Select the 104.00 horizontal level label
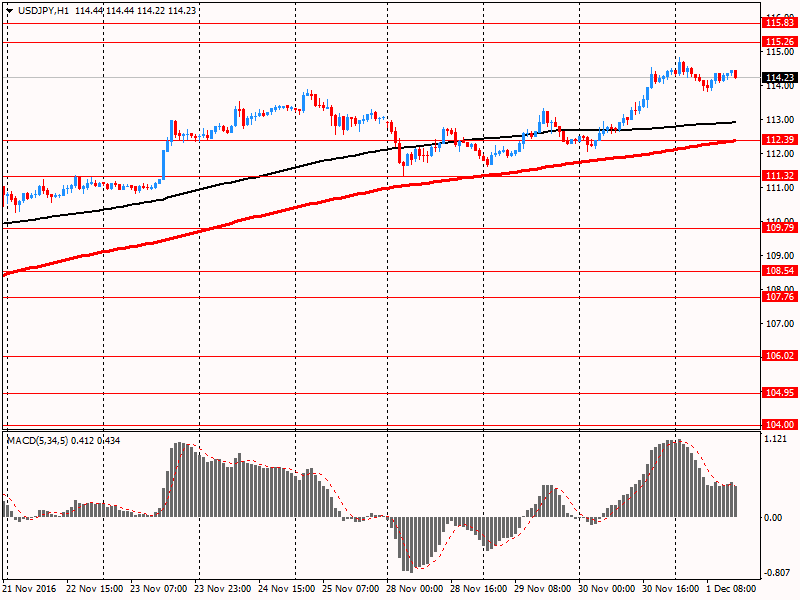The height and width of the screenshot is (600, 800). tap(780, 424)
